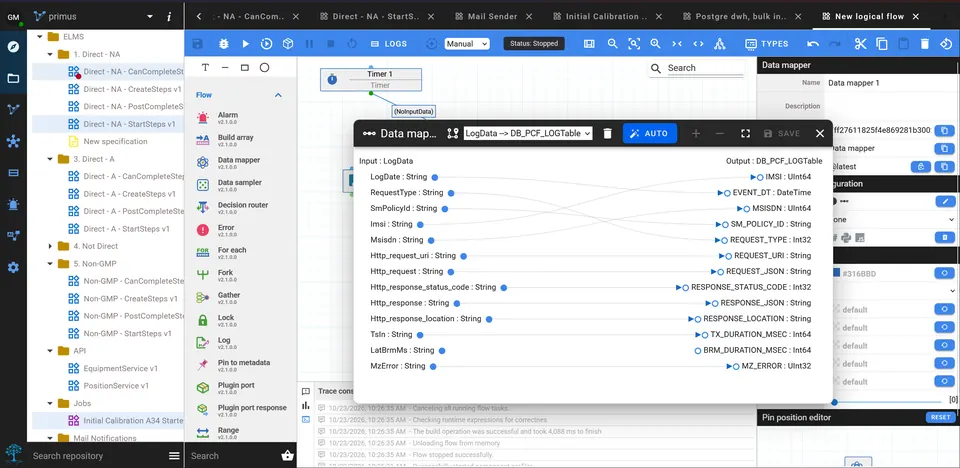Open the LogData --> DB_PCF_LOGTable dropdown
The height and width of the screenshot is (468, 960).
[528, 134]
